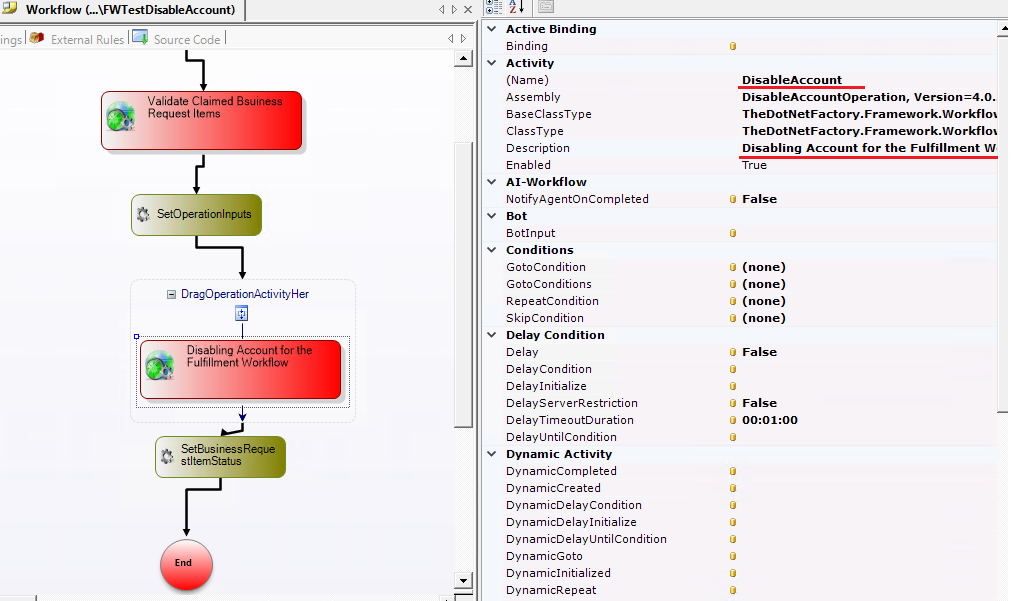Screen dimensions: 1015x601
Task: Click the Binding property's bind marker icon
Action: point(733,47)
